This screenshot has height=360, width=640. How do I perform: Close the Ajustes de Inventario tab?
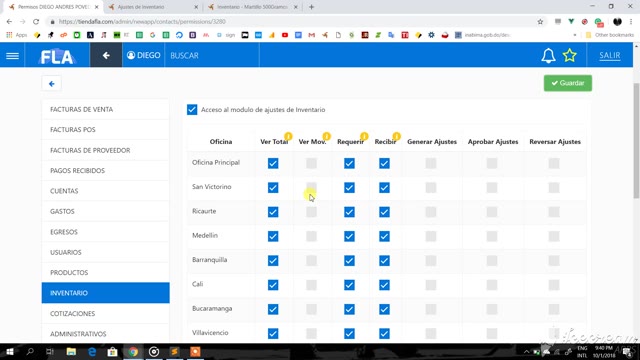point(196,7)
